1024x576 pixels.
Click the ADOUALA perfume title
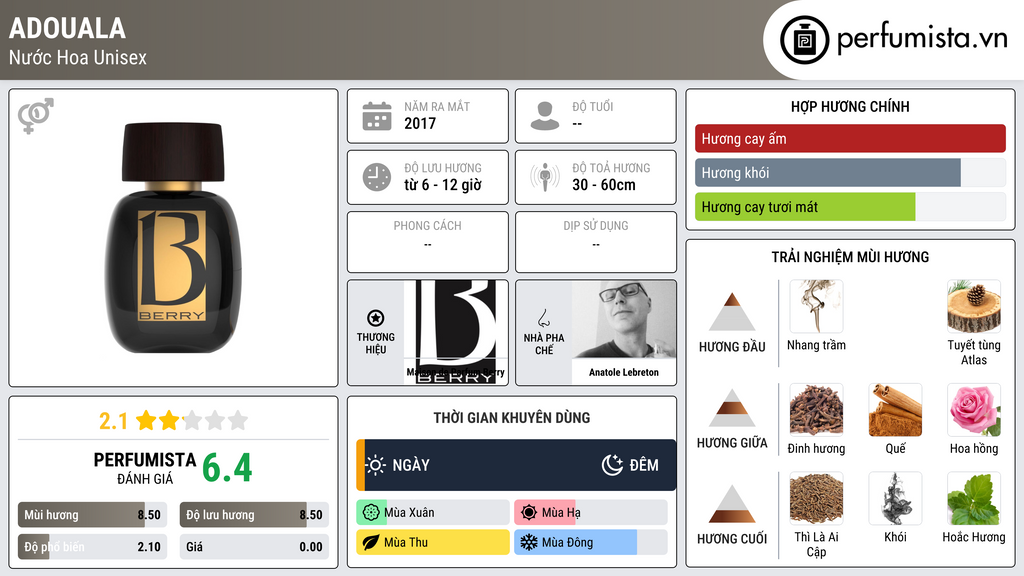[67, 28]
